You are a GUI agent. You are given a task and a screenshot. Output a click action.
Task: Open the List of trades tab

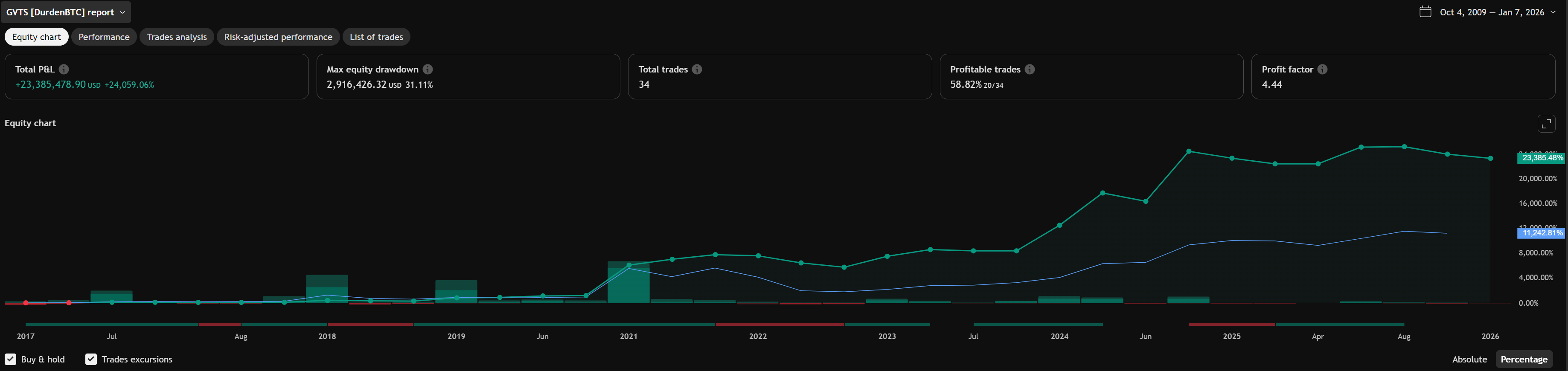(x=376, y=37)
